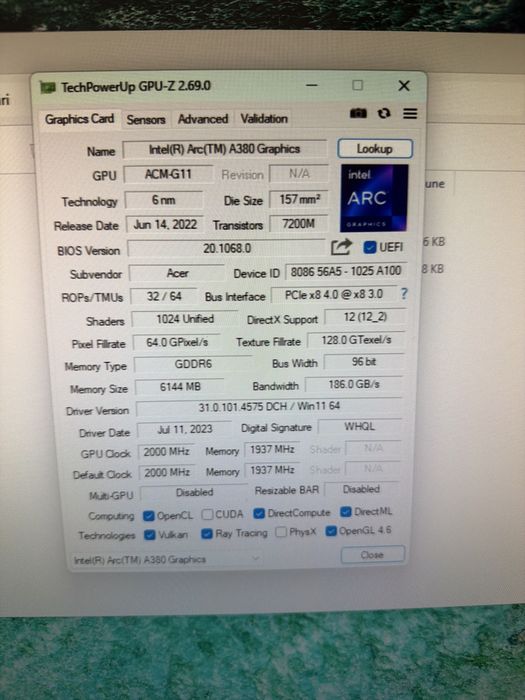
Task: Click the Release Date Jun 14, 2022
Action: point(165,224)
